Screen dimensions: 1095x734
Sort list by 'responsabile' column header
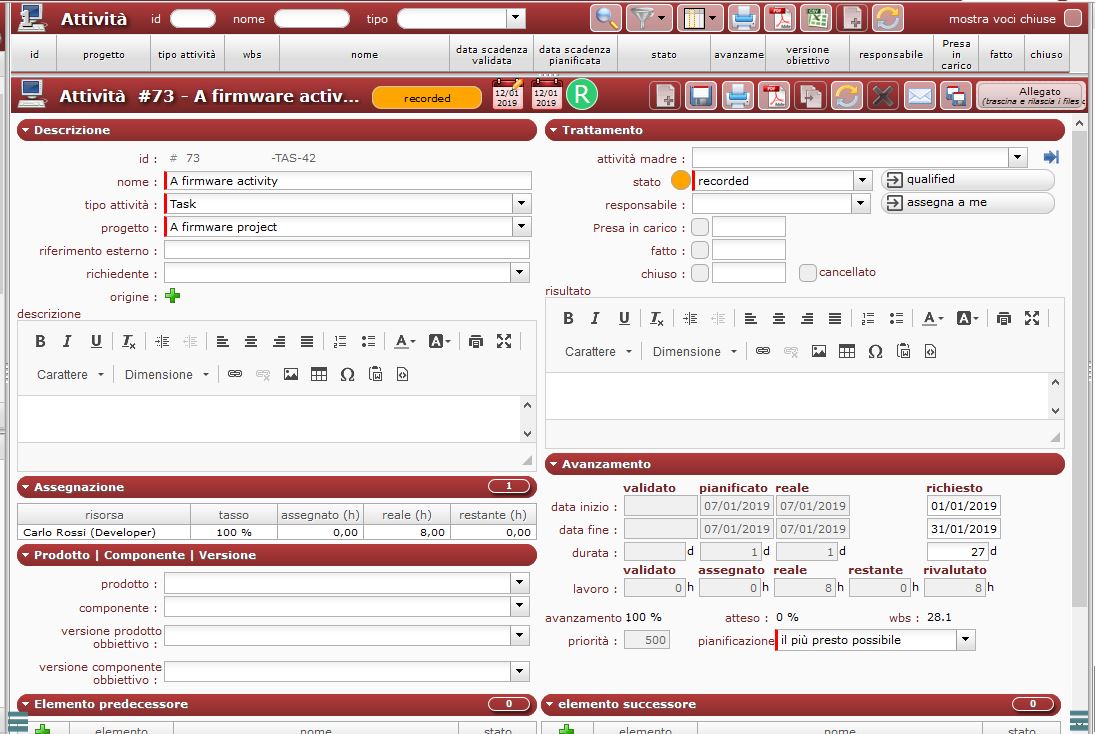click(x=890, y=55)
